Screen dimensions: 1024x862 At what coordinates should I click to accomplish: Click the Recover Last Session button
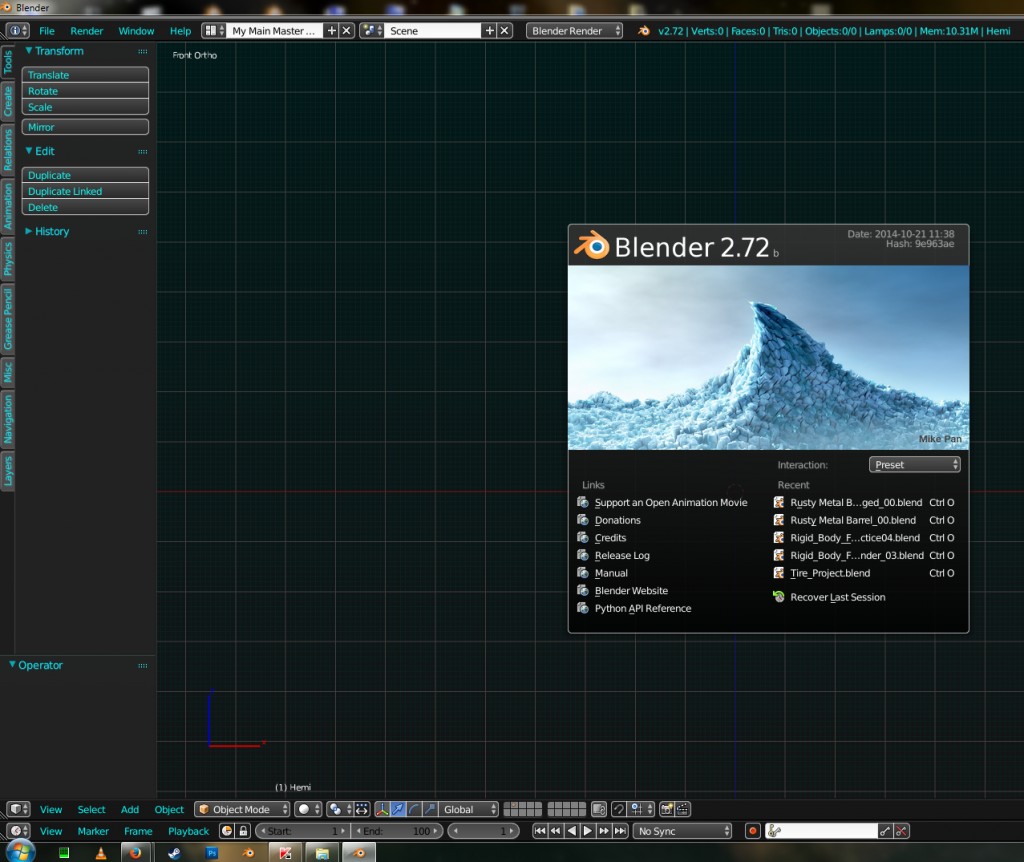pyautogui.click(x=836, y=597)
